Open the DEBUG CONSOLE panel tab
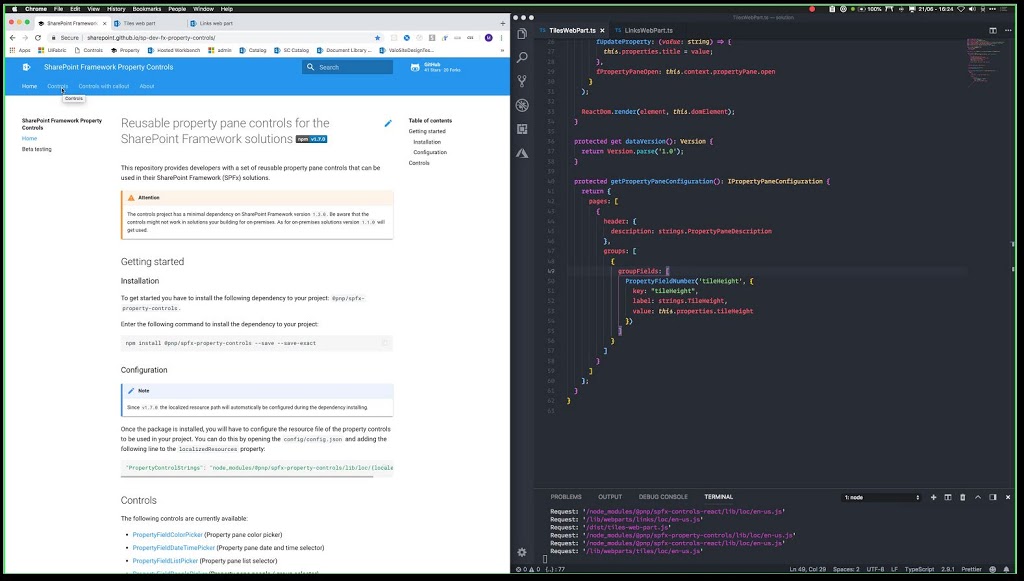This screenshot has height=581, width=1024. click(x=663, y=497)
